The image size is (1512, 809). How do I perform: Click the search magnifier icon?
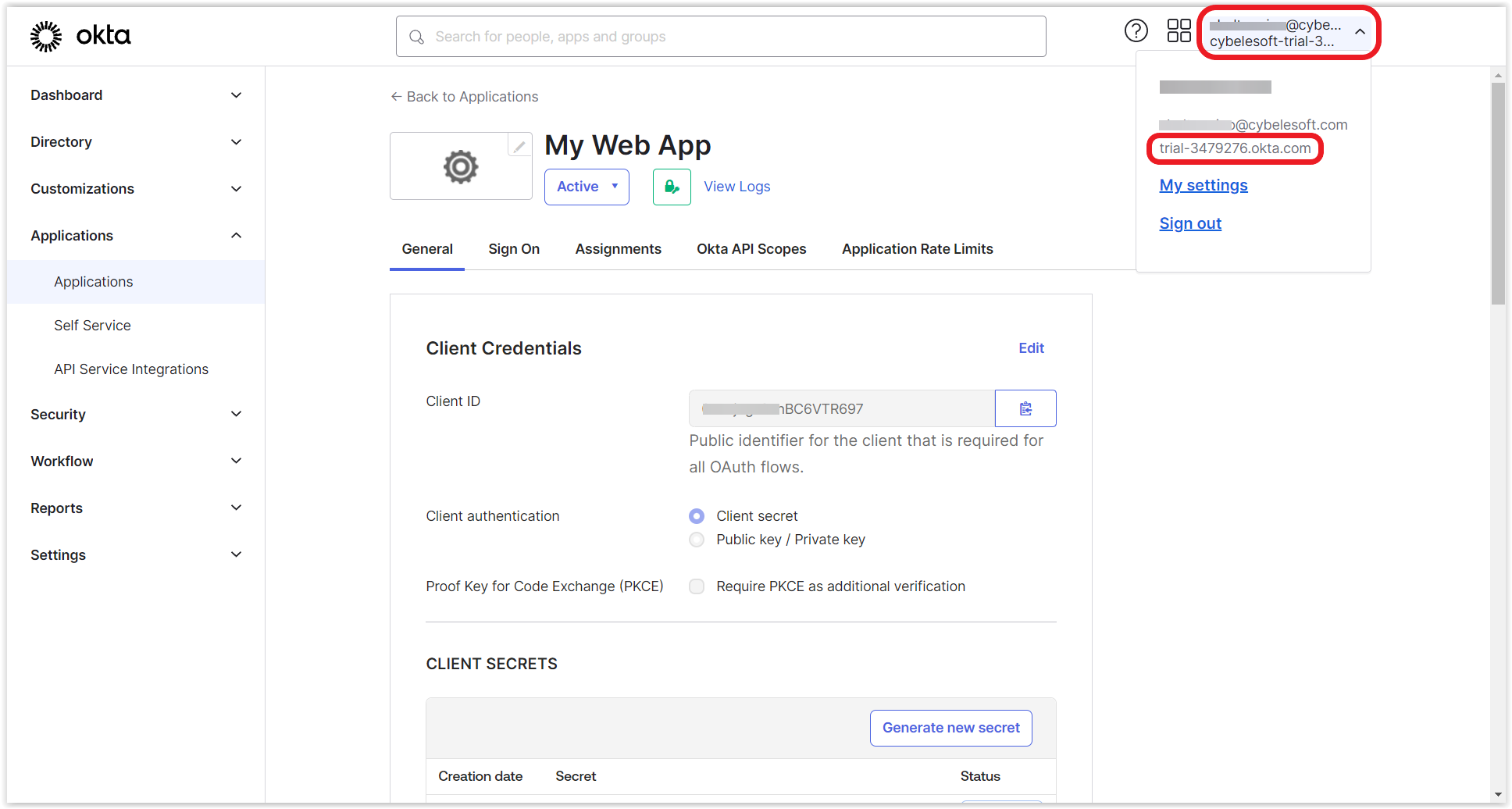[x=416, y=37]
